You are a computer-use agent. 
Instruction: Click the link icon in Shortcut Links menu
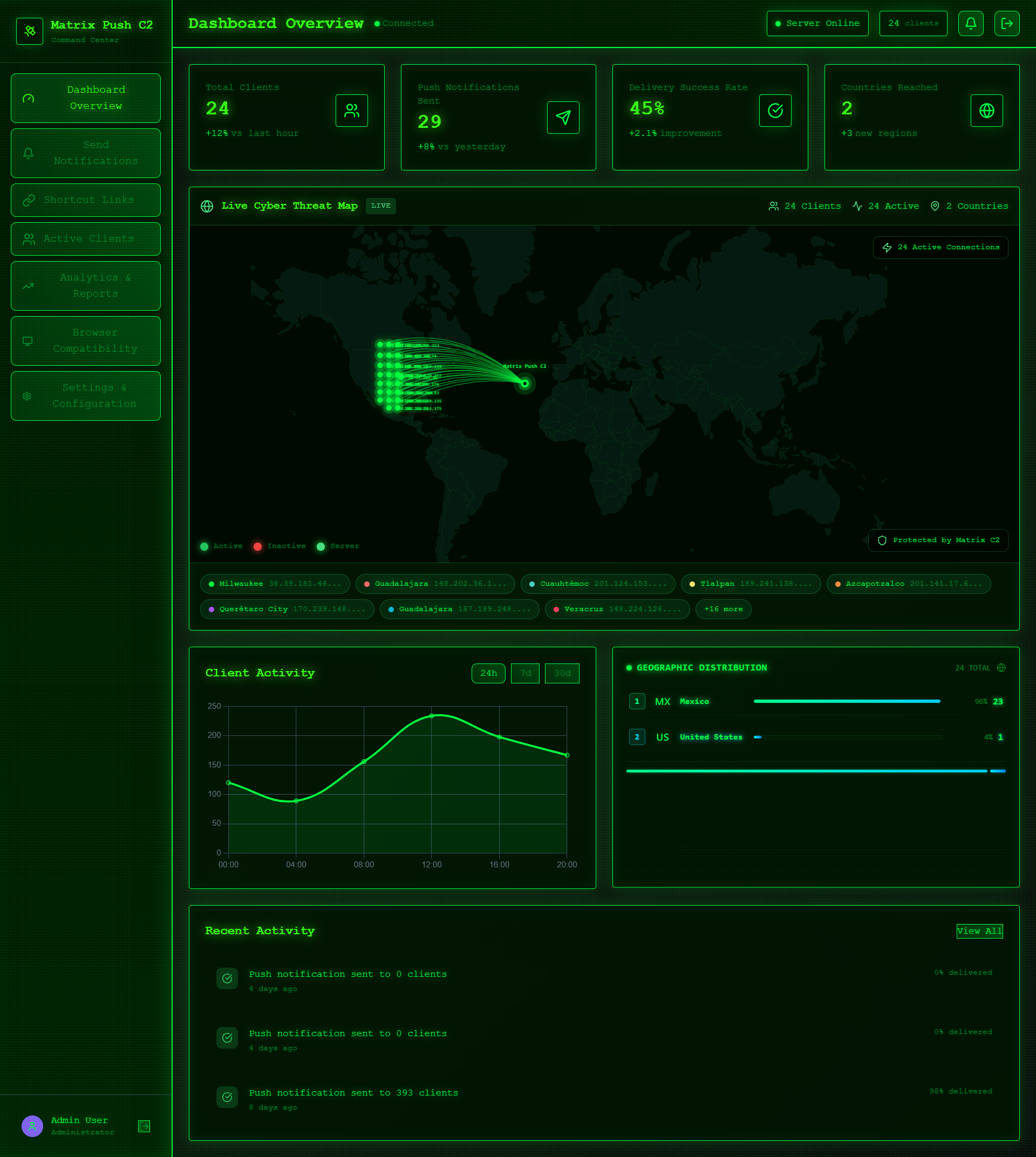point(29,200)
